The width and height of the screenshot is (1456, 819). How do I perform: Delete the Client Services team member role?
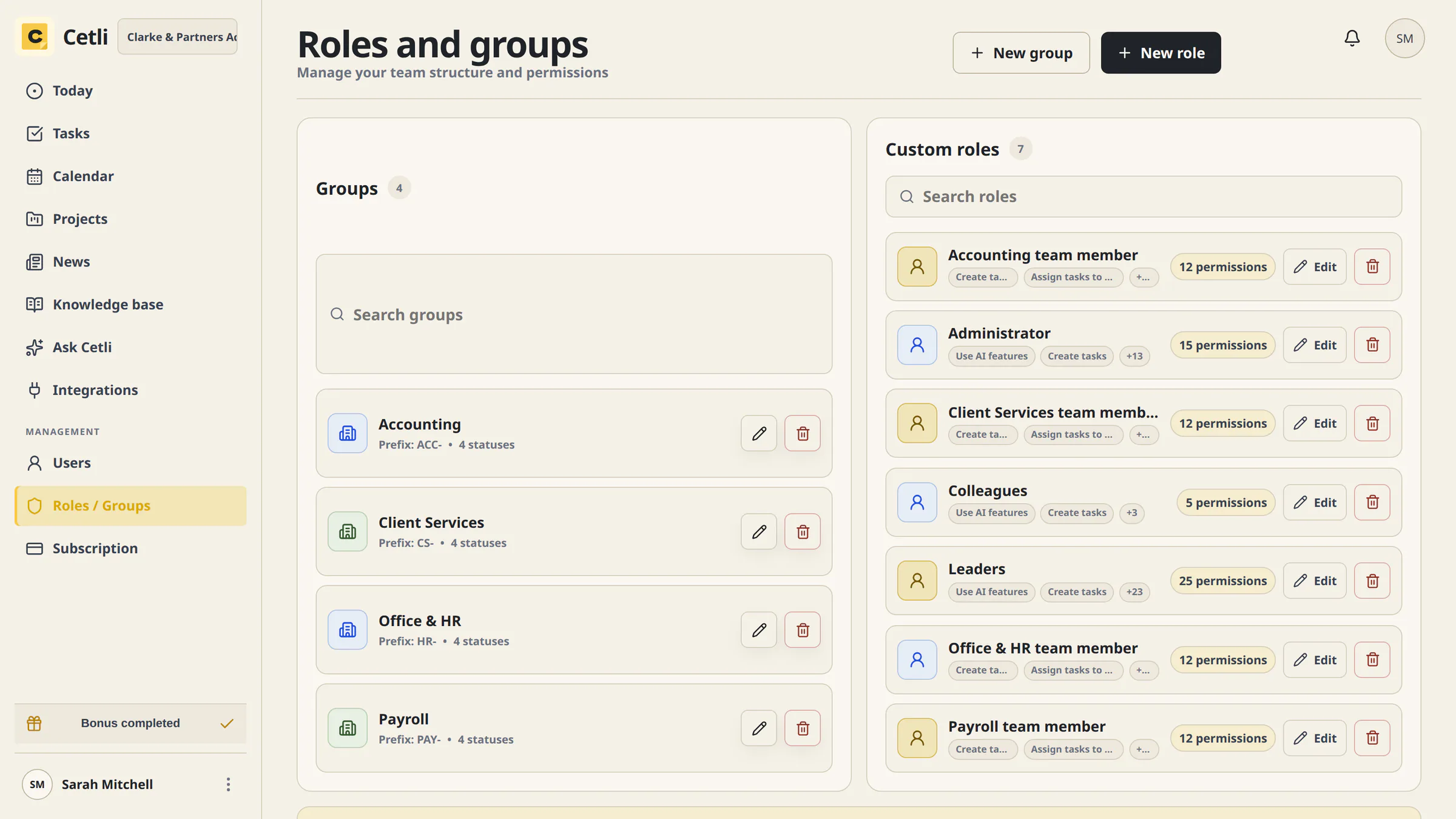pyautogui.click(x=1372, y=423)
